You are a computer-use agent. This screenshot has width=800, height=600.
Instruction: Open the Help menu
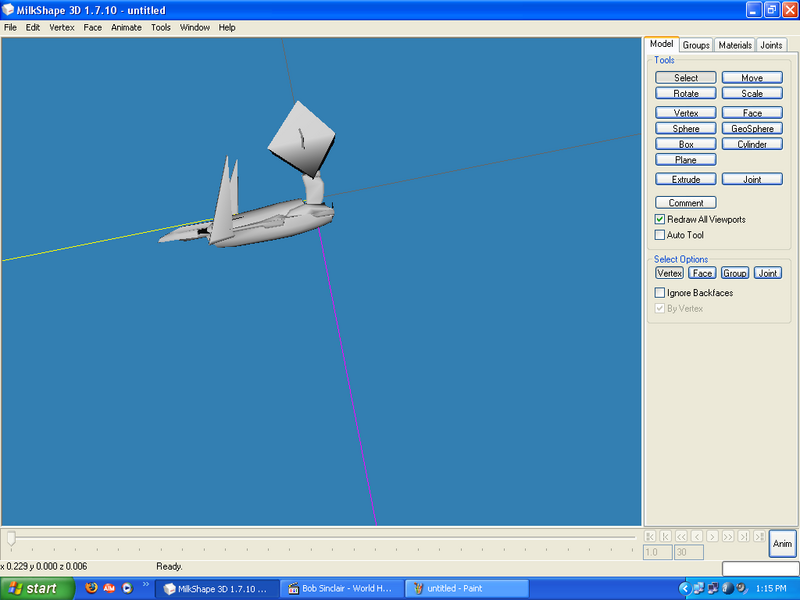tap(227, 28)
